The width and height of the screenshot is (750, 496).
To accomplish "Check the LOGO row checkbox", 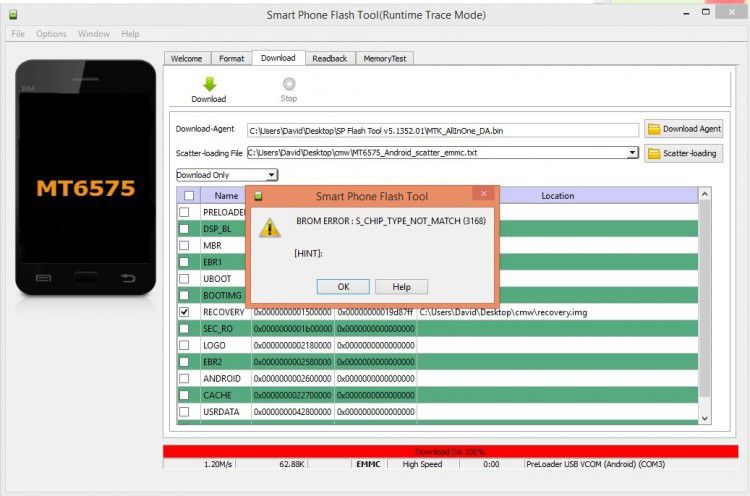I will pos(184,345).
